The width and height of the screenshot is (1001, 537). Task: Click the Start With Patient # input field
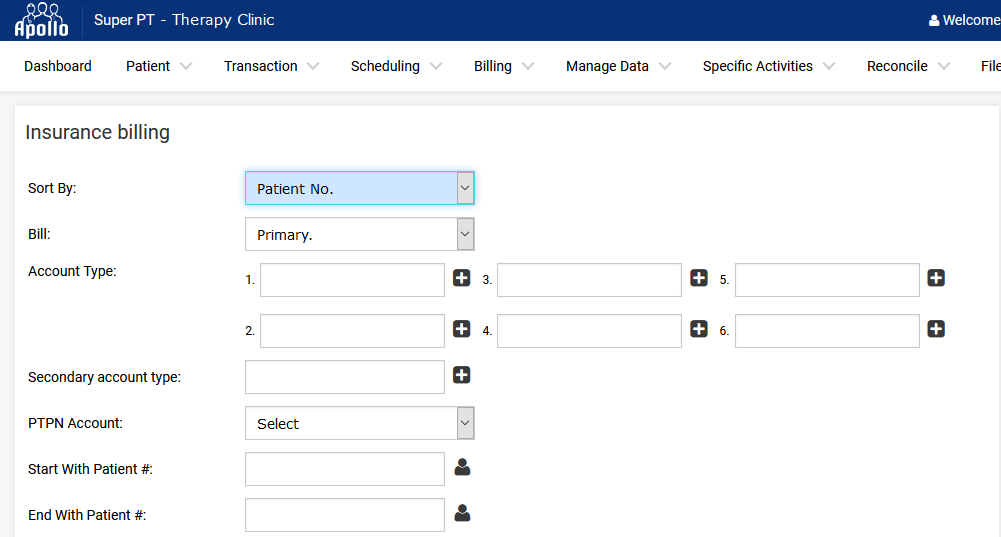click(345, 469)
